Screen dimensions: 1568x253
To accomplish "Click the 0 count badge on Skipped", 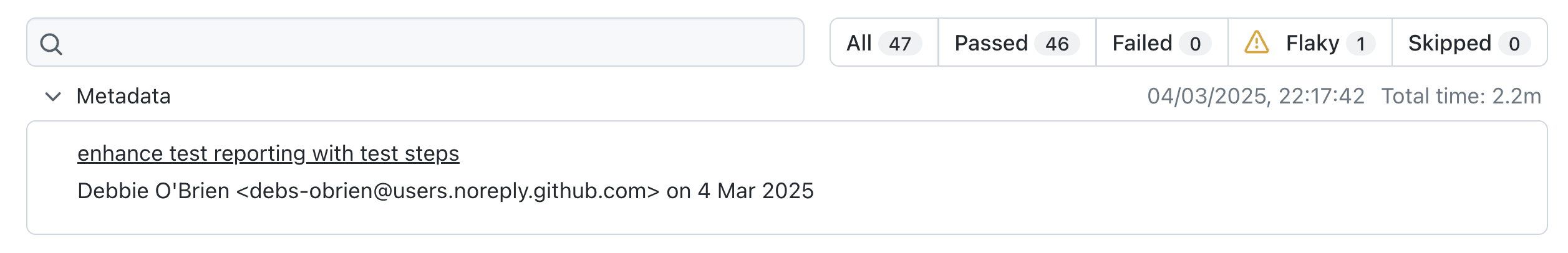I will [1514, 44].
